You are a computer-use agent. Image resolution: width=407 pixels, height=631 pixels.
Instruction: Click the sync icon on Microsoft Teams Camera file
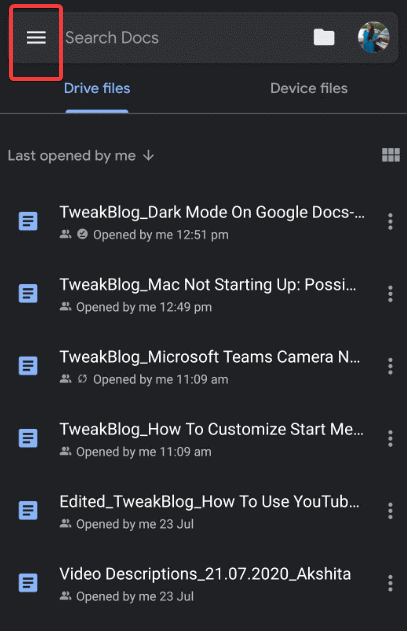[83, 379]
